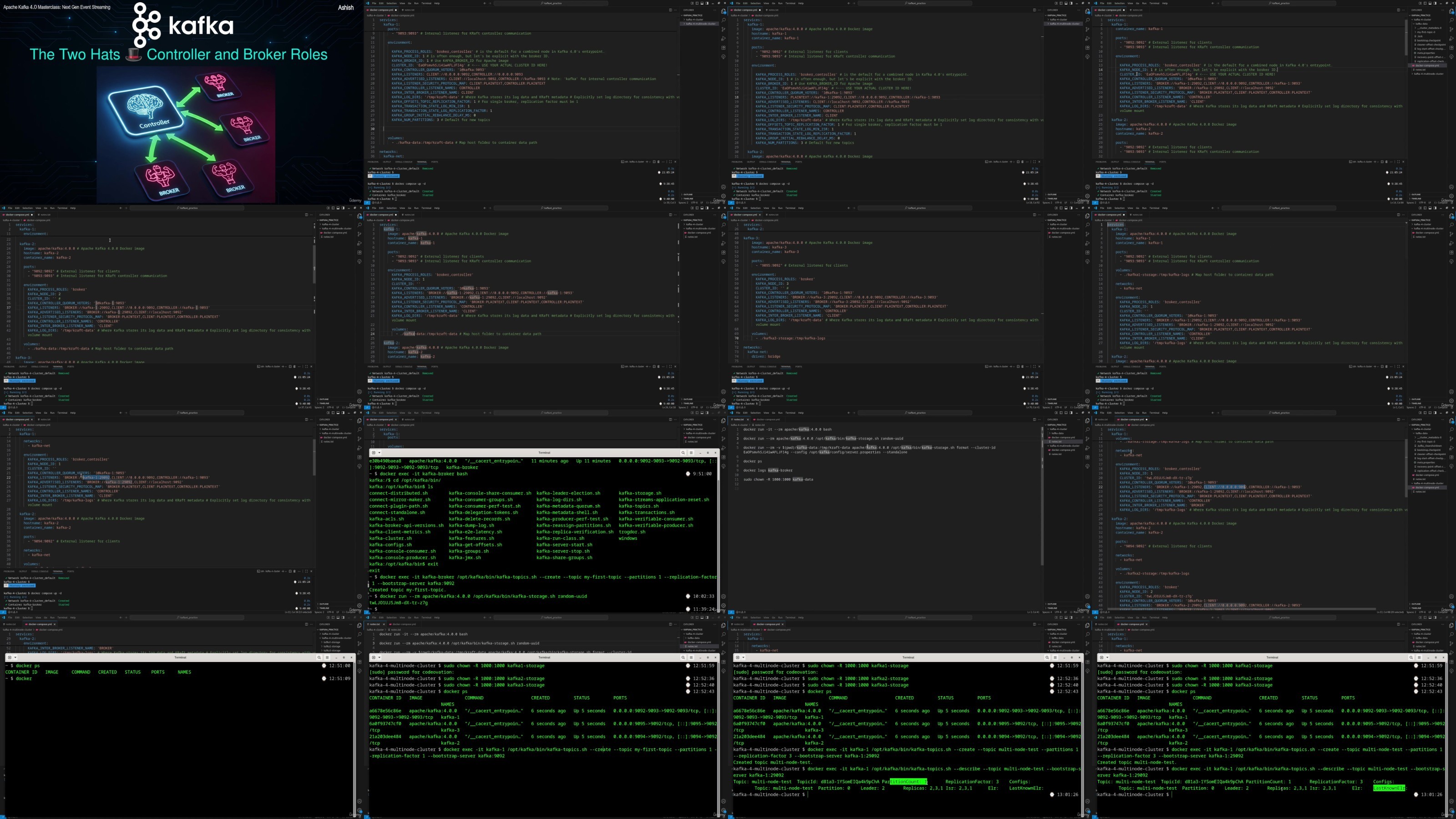Image resolution: width=1456 pixels, height=819 pixels.
Task: Open Explorer icon in 'docker logs kafka-broker' notes frame
Action: click(x=1088, y=420)
